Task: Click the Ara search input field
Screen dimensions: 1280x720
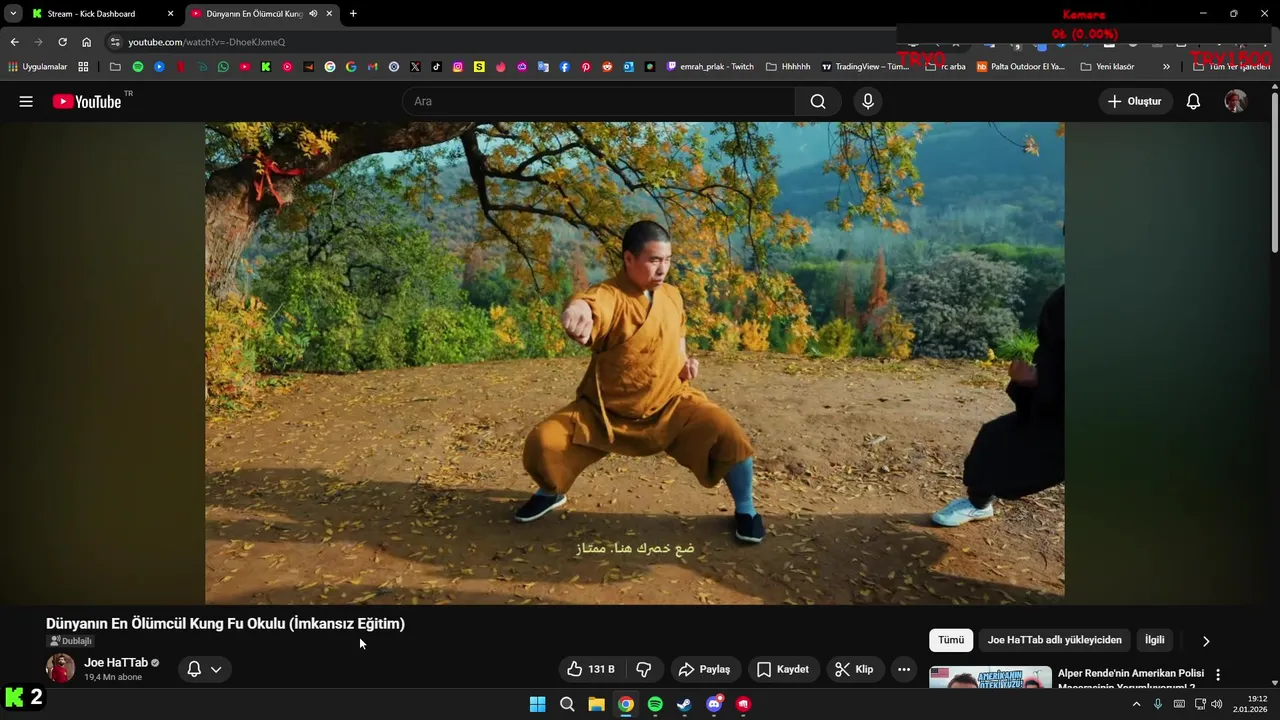Action: pos(600,101)
